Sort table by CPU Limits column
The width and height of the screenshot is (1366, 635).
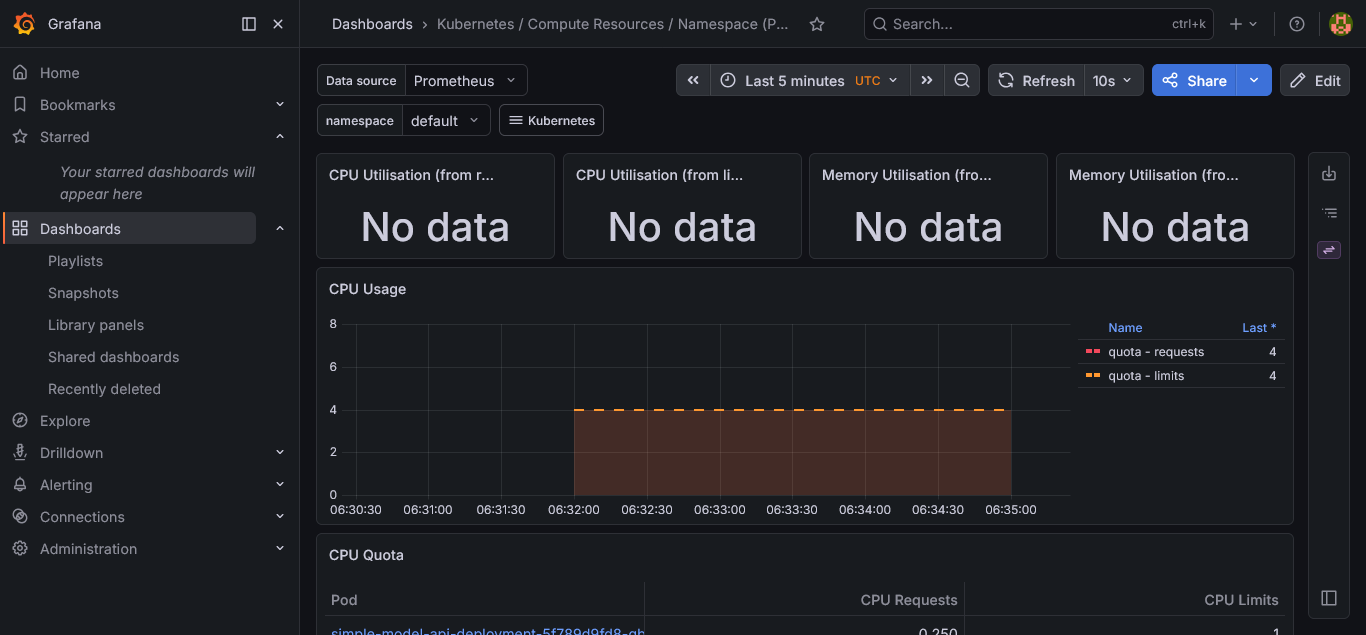click(x=1241, y=600)
